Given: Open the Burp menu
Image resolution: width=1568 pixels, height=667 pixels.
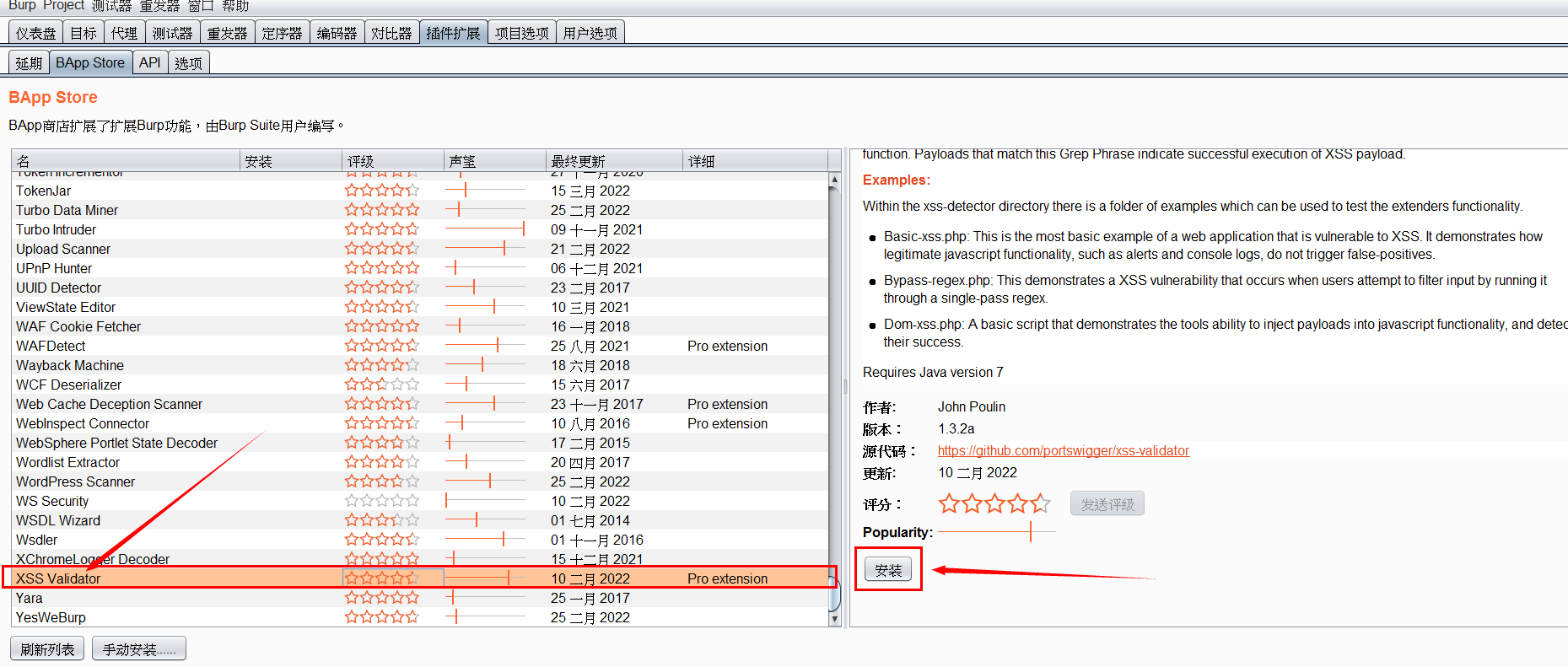Looking at the screenshot, I should pos(22,5).
